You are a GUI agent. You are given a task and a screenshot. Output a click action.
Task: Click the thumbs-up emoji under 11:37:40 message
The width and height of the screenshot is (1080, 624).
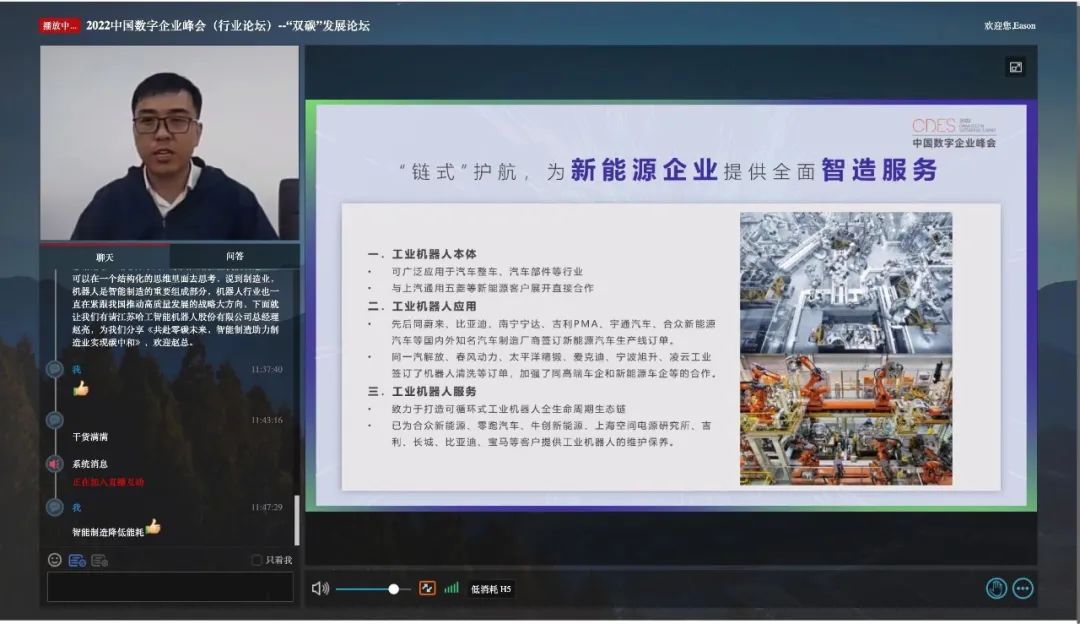[81, 389]
